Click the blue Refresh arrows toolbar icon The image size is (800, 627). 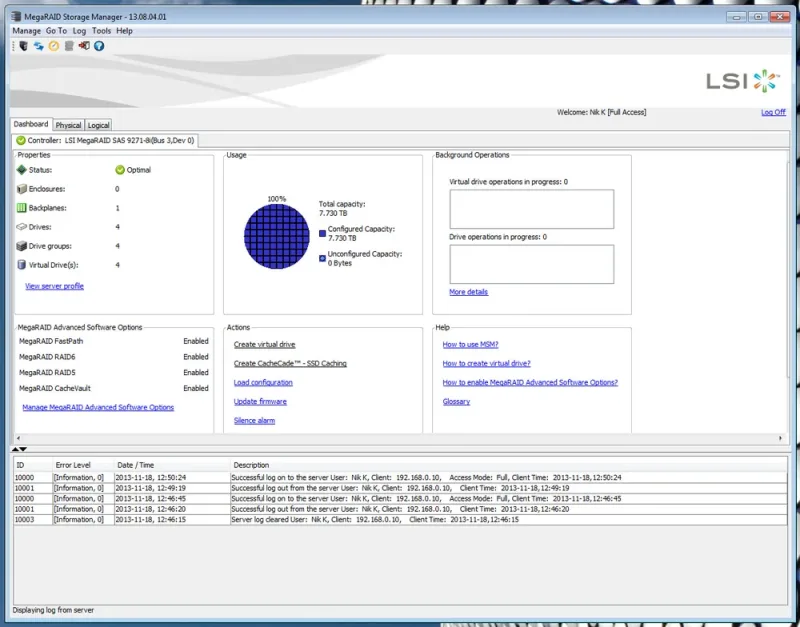(x=39, y=46)
